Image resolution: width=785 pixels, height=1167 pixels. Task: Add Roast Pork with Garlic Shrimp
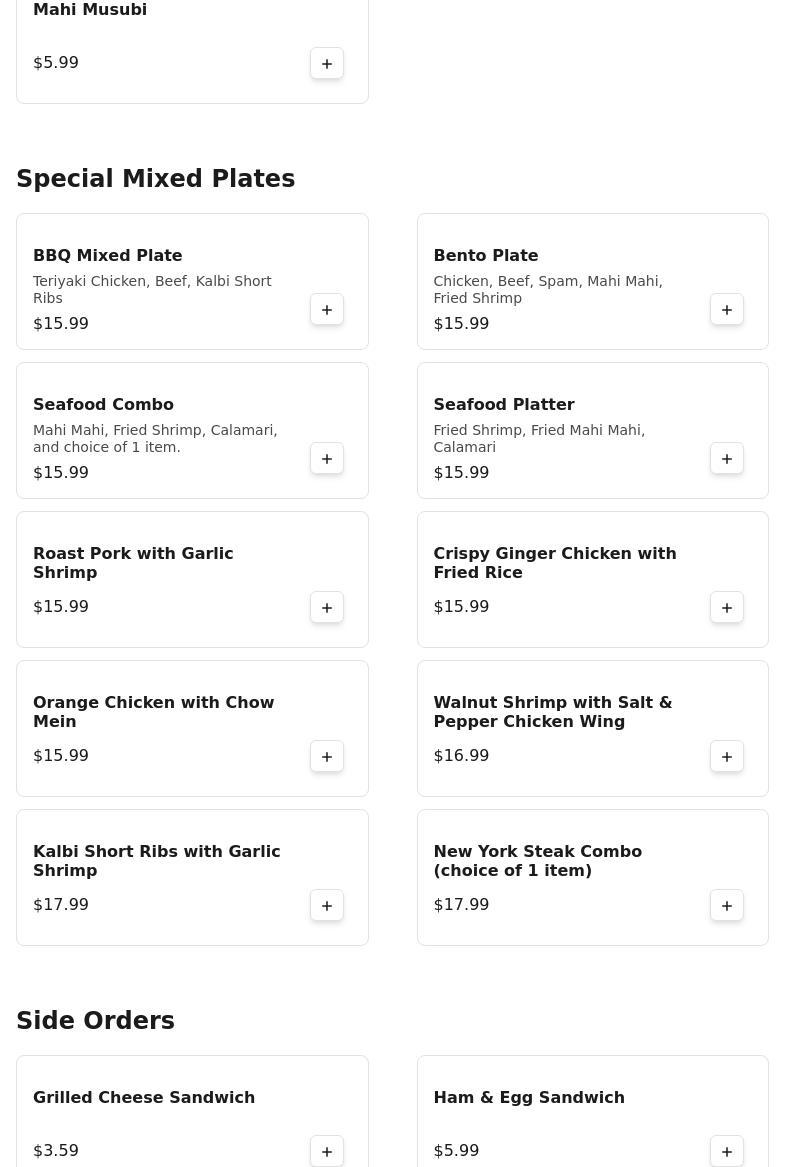pos(327,608)
